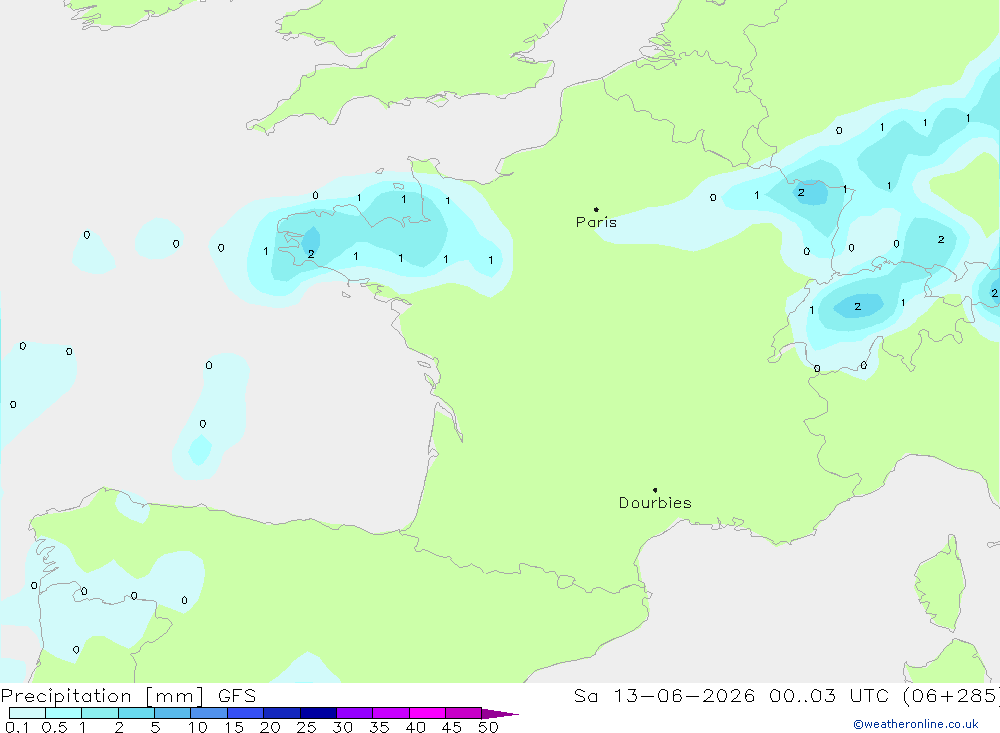
Task: Pick legend swatch between 0.1 and 0.5
Action: [27, 713]
